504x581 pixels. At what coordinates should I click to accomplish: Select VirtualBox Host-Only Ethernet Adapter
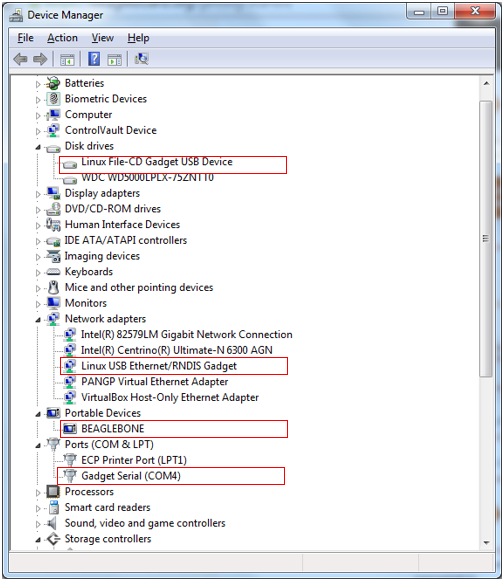(x=170, y=397)
